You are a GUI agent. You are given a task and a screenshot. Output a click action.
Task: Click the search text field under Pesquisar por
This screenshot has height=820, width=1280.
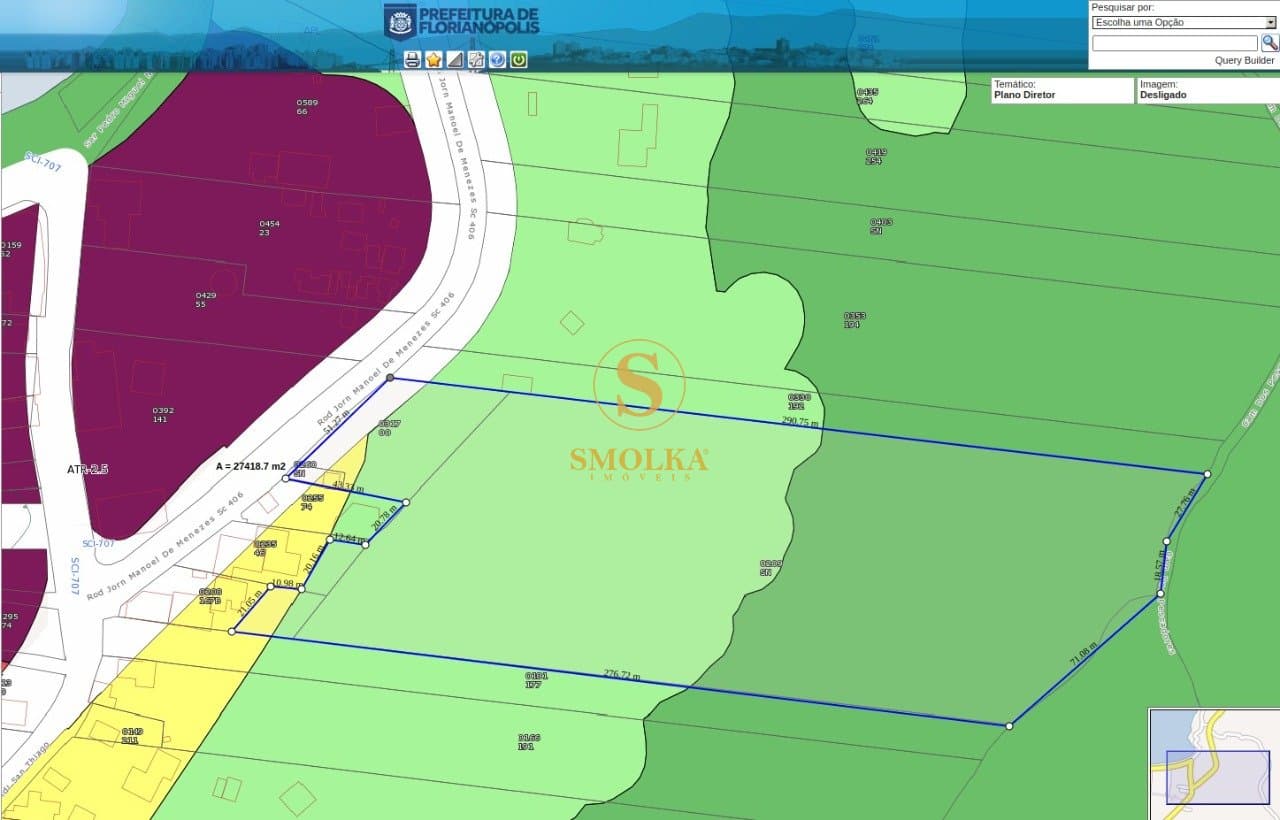pyautogui.click(x=1175, y=43)
